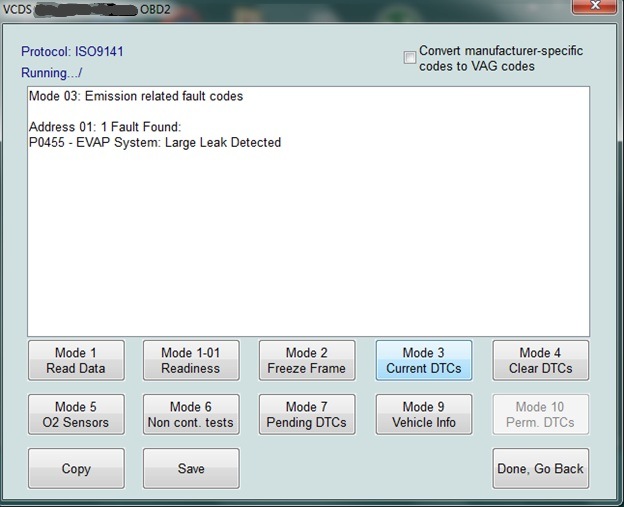Image resolution: width=624 pixels, height=507 pixels.
Task: Show Mode 7 Pending DTCs
Action: coord(307,414)
